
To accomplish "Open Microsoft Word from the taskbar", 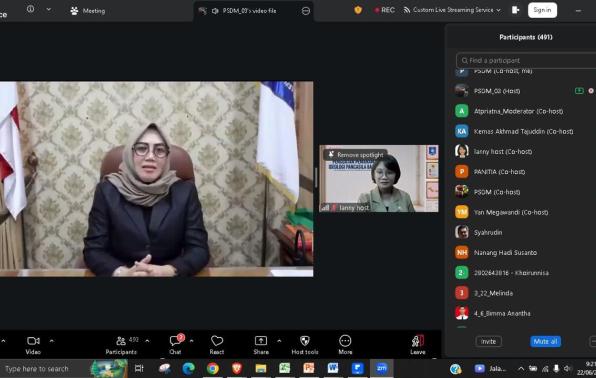I will coord(333,368).
